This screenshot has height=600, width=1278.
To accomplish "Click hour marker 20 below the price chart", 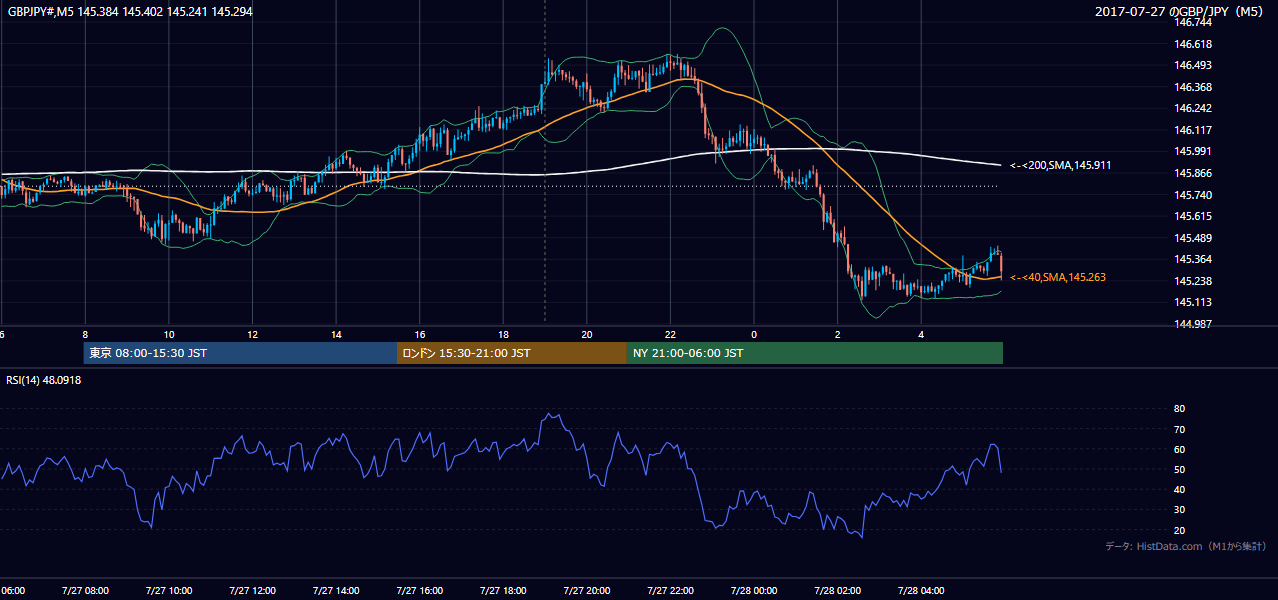I will tap(587, 334).
